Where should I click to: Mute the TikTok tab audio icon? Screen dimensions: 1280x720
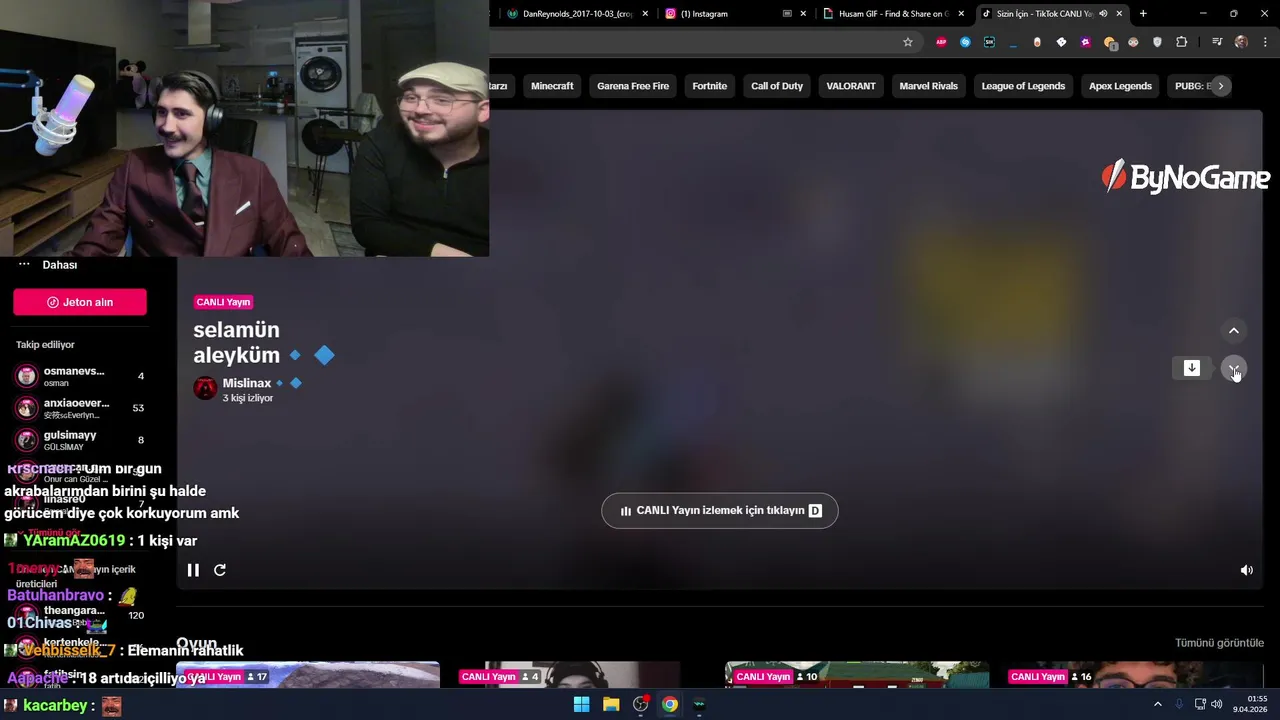click(x=1103, y=14)
